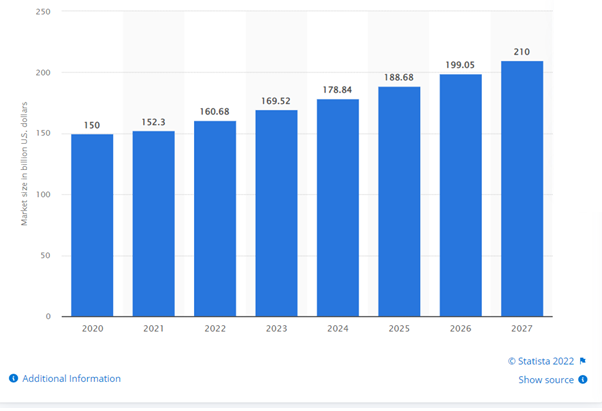Click the 2023 x-axis year label
Screen dimensions: 602x411
pos(276,329)
